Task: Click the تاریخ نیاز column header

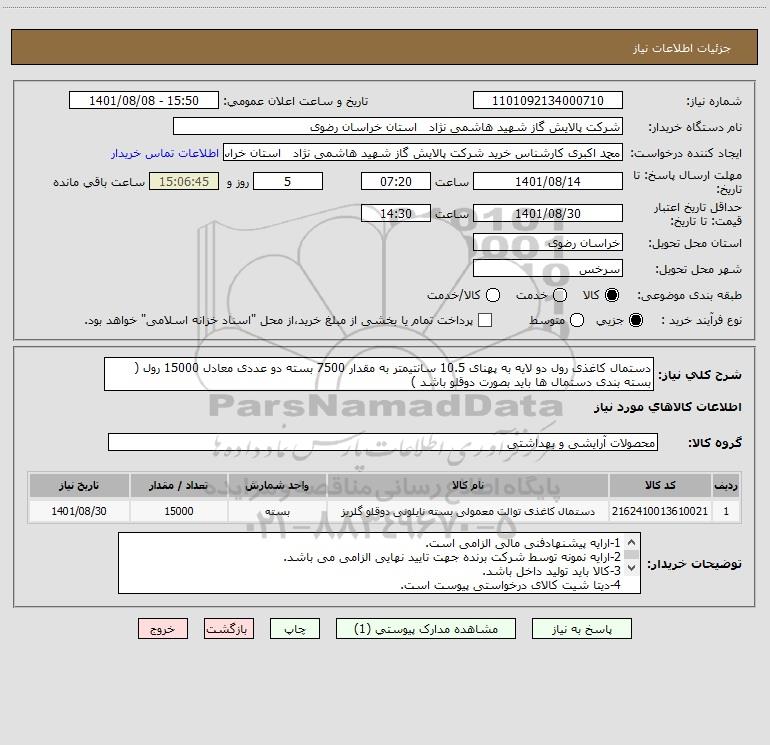Action: (x=79, y=485)
